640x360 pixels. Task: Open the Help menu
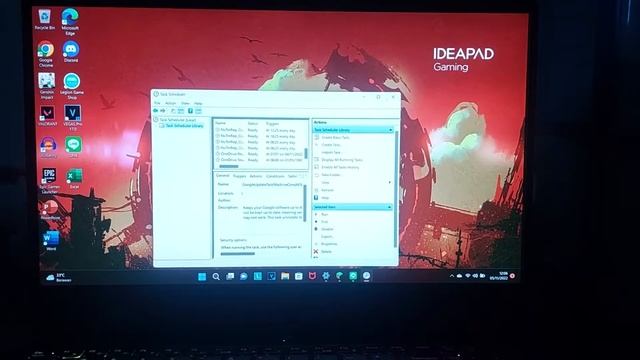pos(198,103)
